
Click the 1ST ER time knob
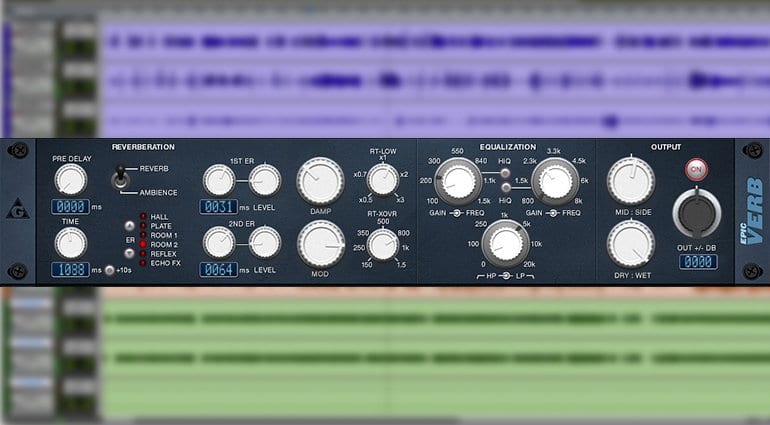pos(219,180)
